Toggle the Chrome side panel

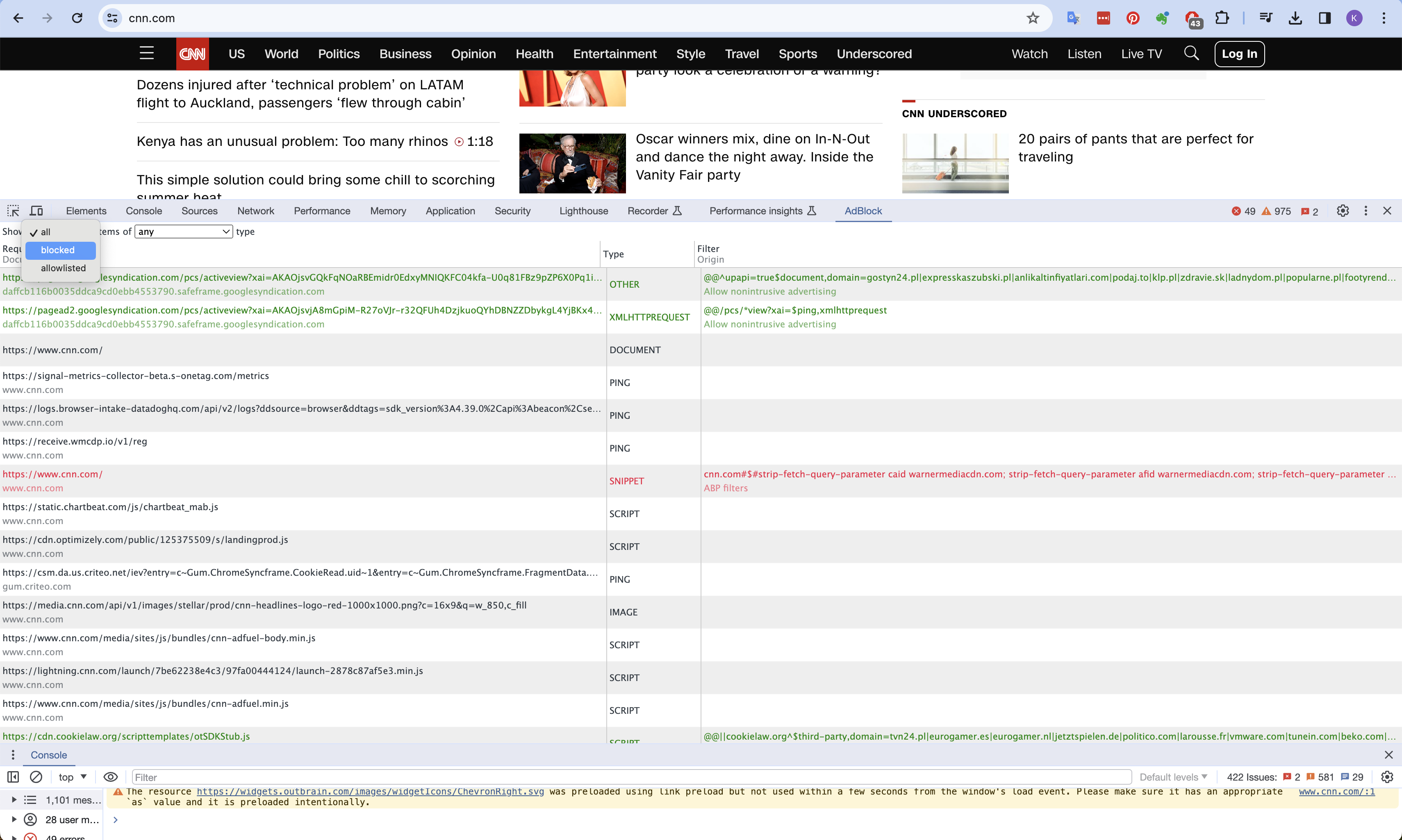[1325, 18]
